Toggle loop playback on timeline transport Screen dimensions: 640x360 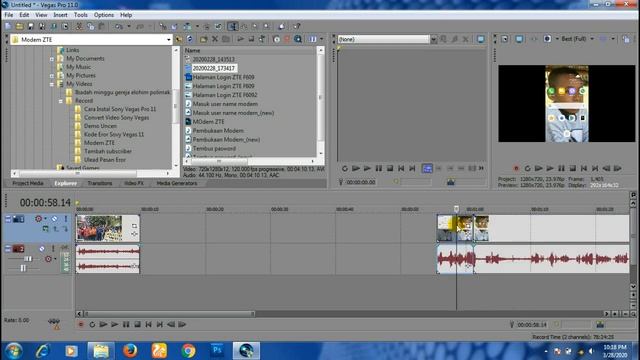tap(92, 324)
